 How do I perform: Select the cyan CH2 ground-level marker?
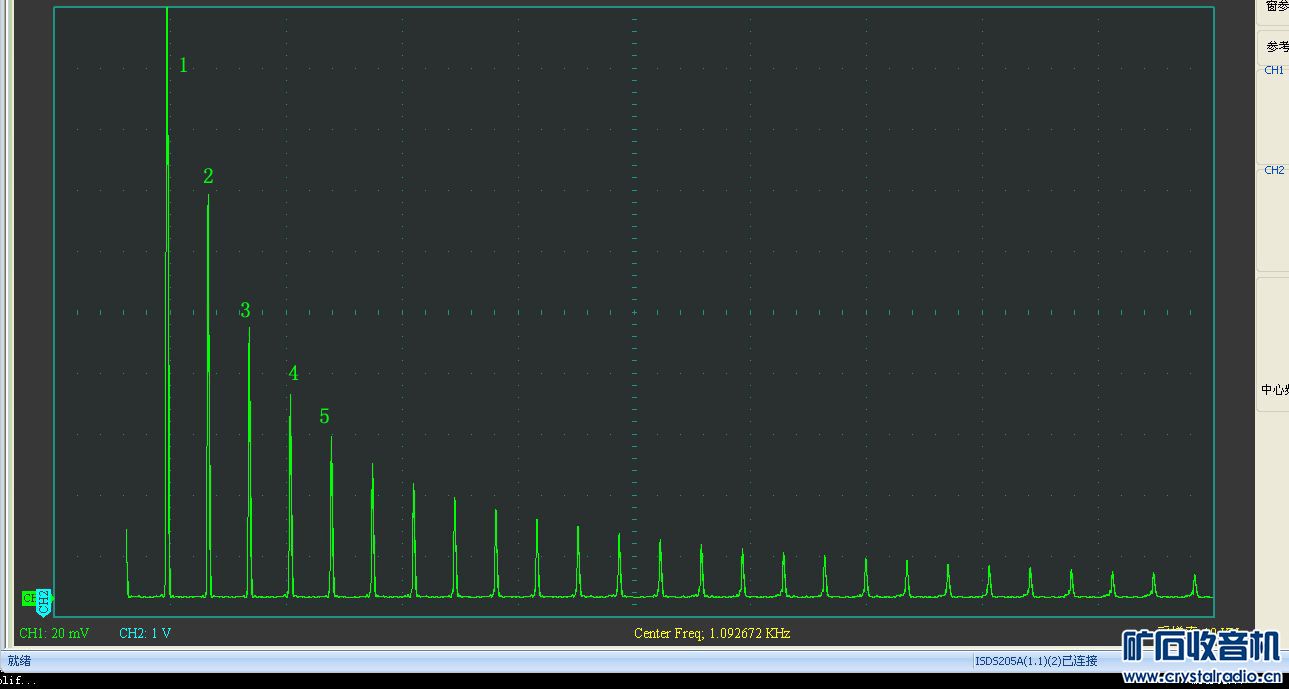point(44,602)
